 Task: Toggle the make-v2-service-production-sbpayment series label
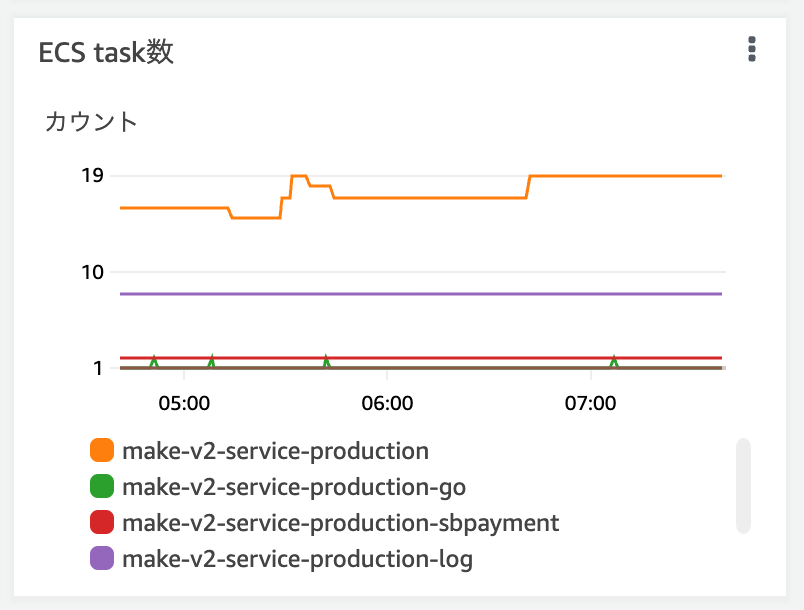340,523
